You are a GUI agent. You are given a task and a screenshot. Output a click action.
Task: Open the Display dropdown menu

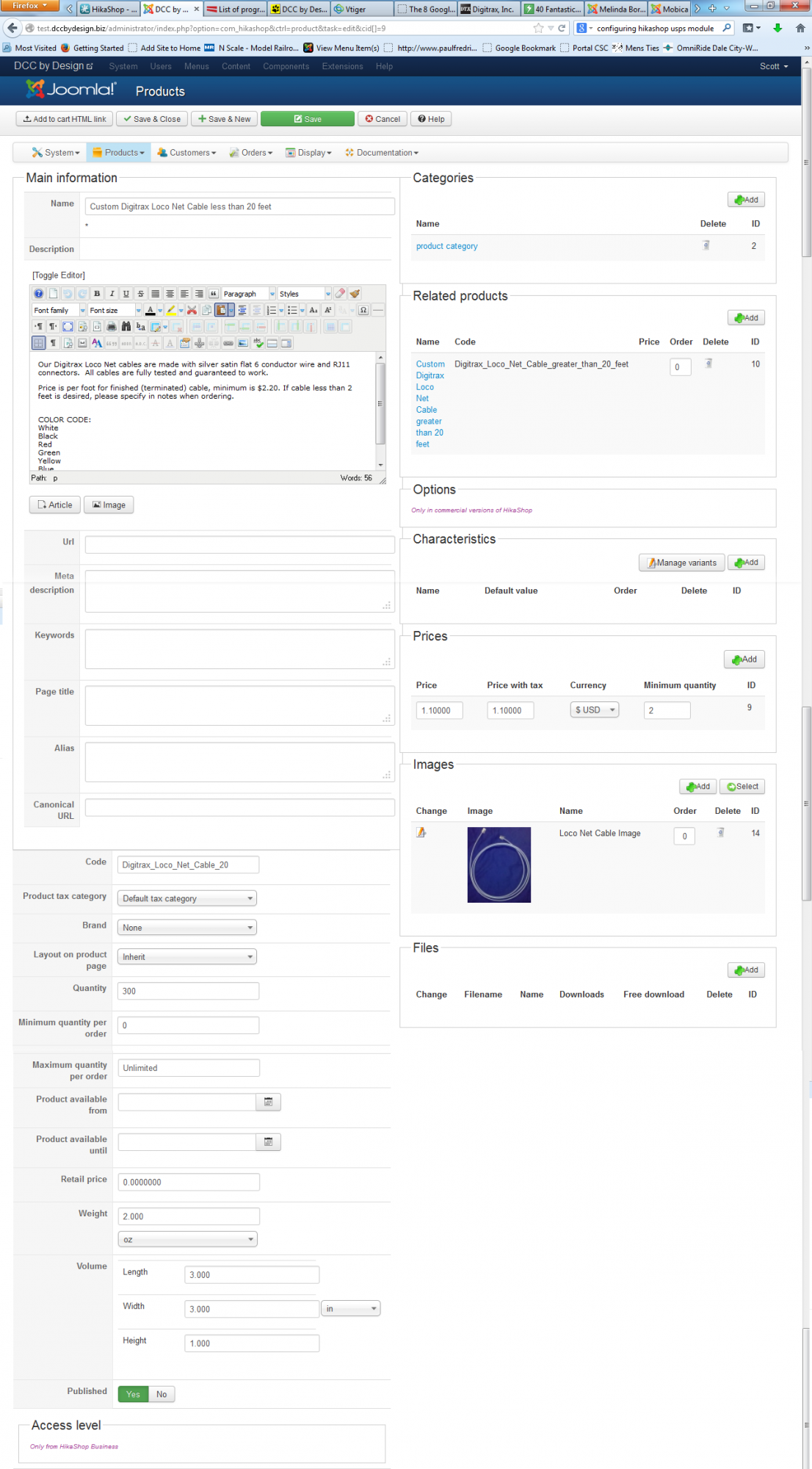click(308, 153)
